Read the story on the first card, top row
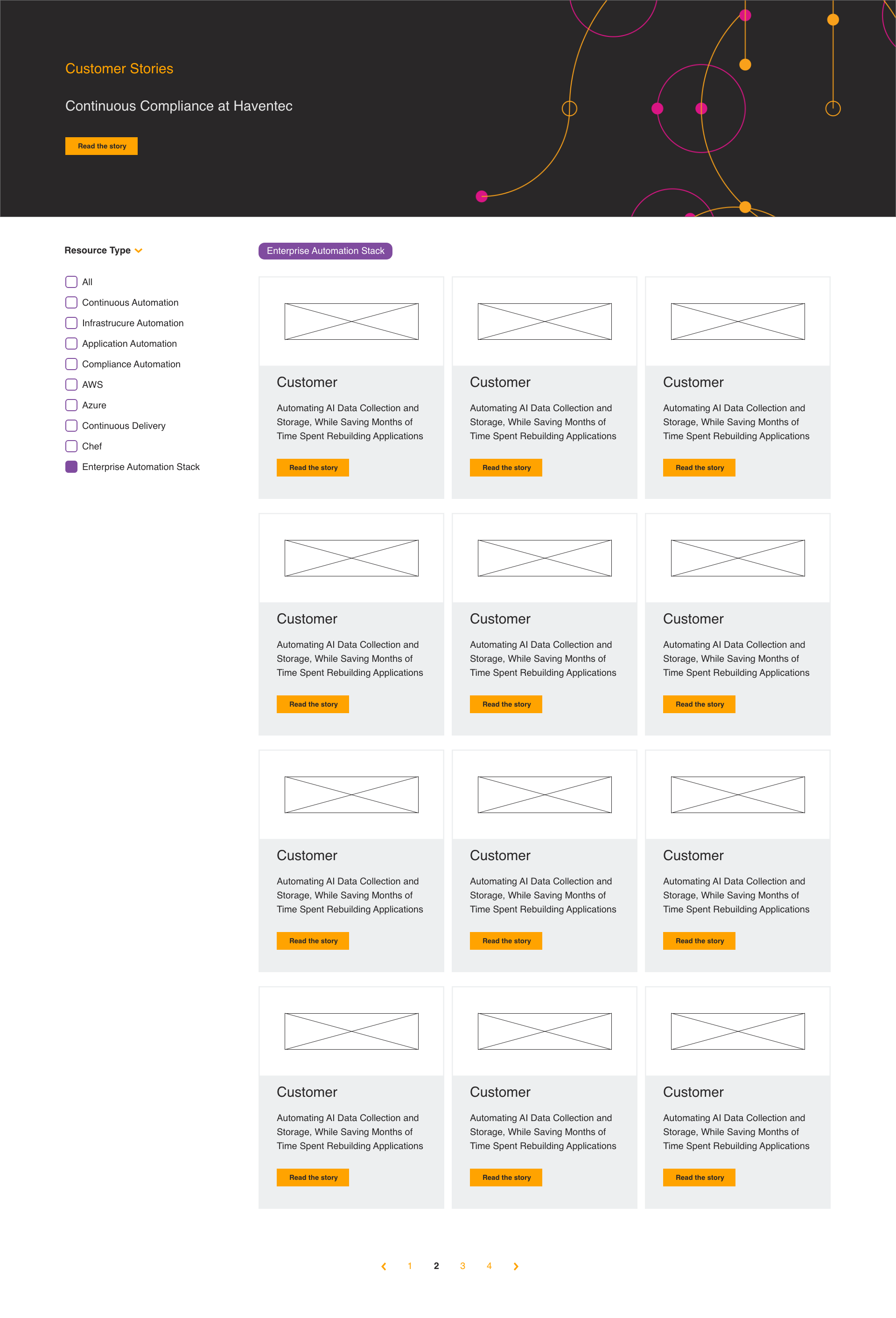This screenshot has height=1318, width=896. (x=313, y=467)
